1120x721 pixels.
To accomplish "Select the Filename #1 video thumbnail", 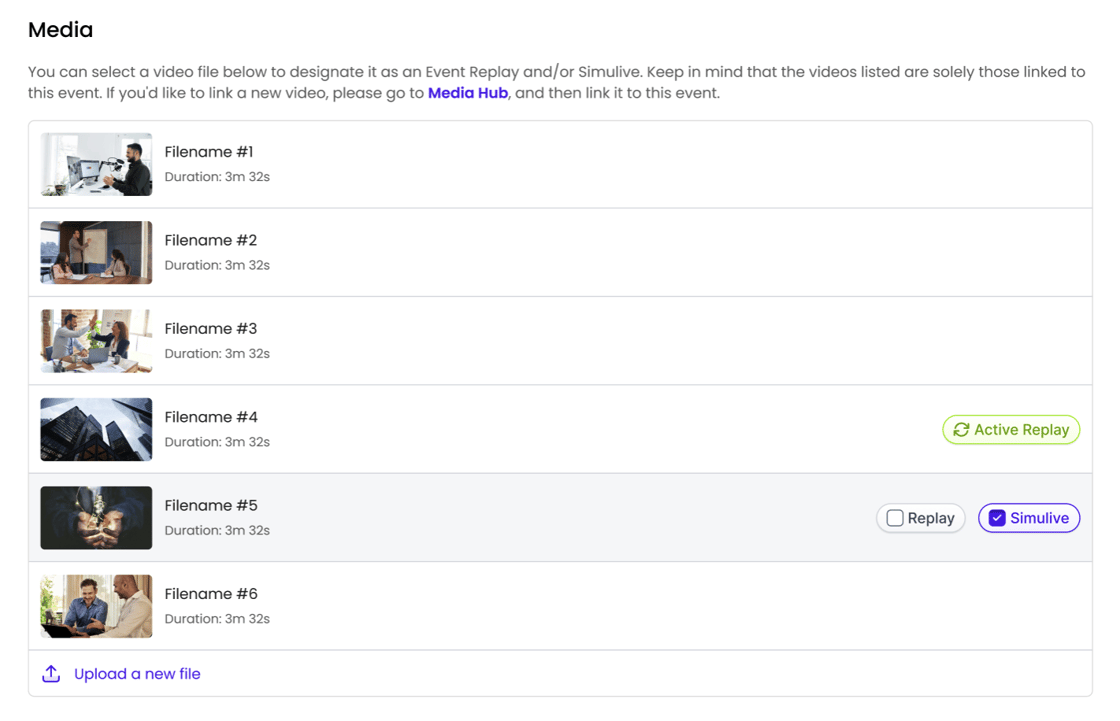I will pyautogui.click(x=96, y=164).
